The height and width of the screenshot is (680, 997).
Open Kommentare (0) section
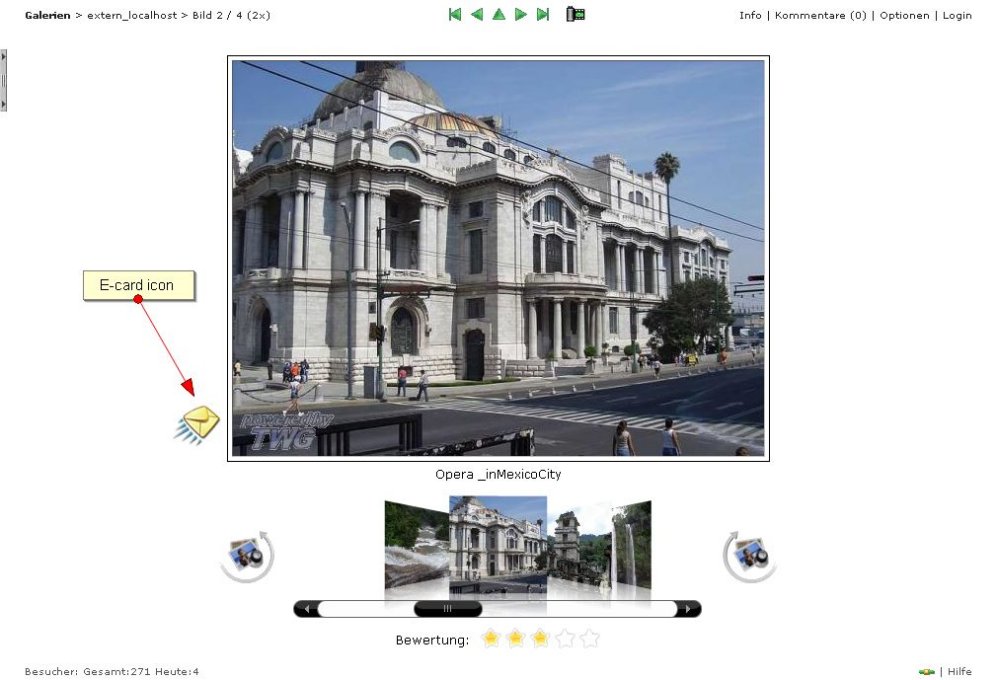[x=820, y=15]
